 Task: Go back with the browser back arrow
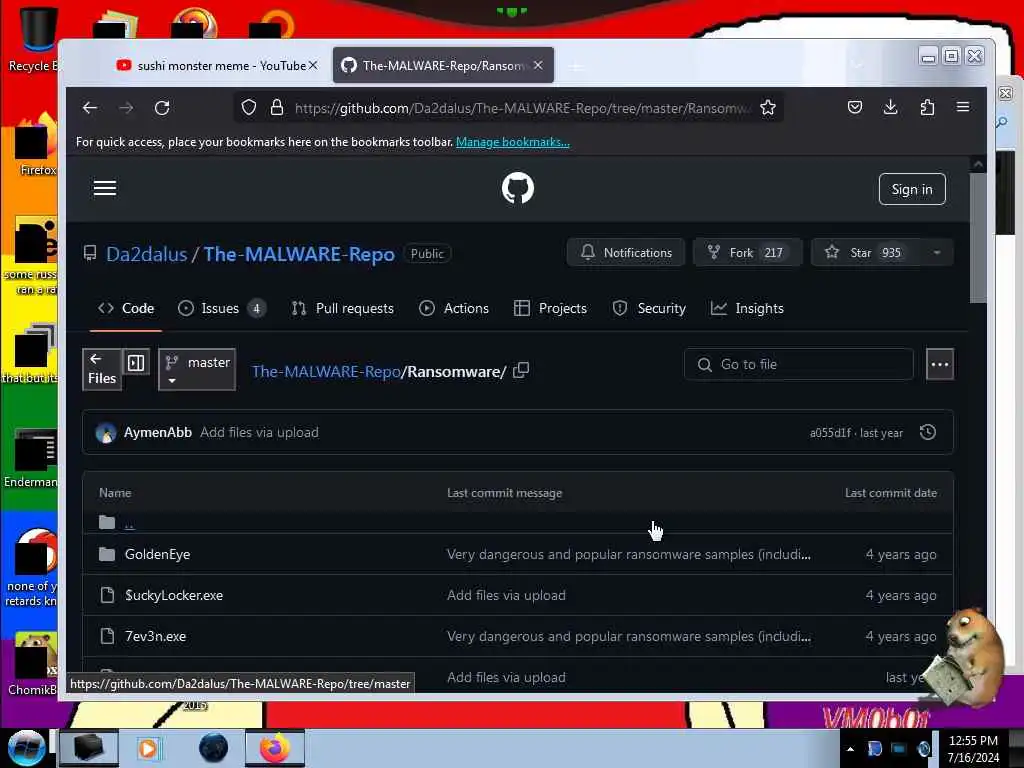pos(90,108)
